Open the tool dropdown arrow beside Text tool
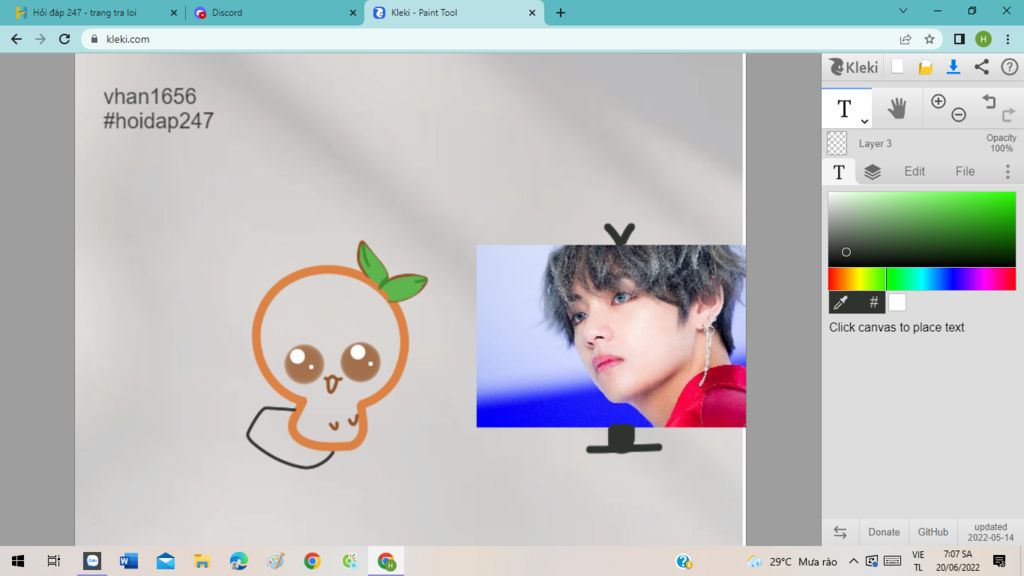Image resolution: width=1024 pixels, height=576 pixels. (x=864, y=121)
